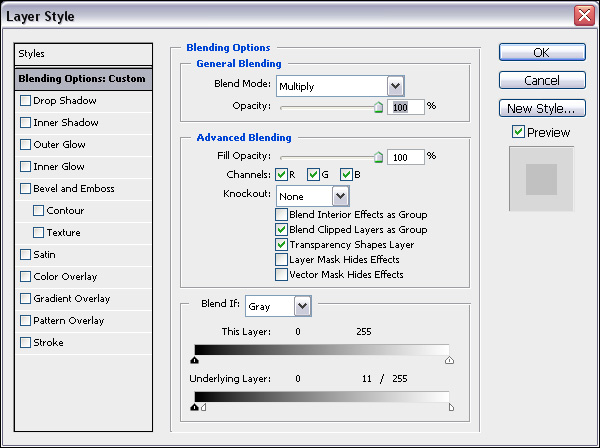
Task: Toggle the Preview checkbox
Action: tap(517, 132)
